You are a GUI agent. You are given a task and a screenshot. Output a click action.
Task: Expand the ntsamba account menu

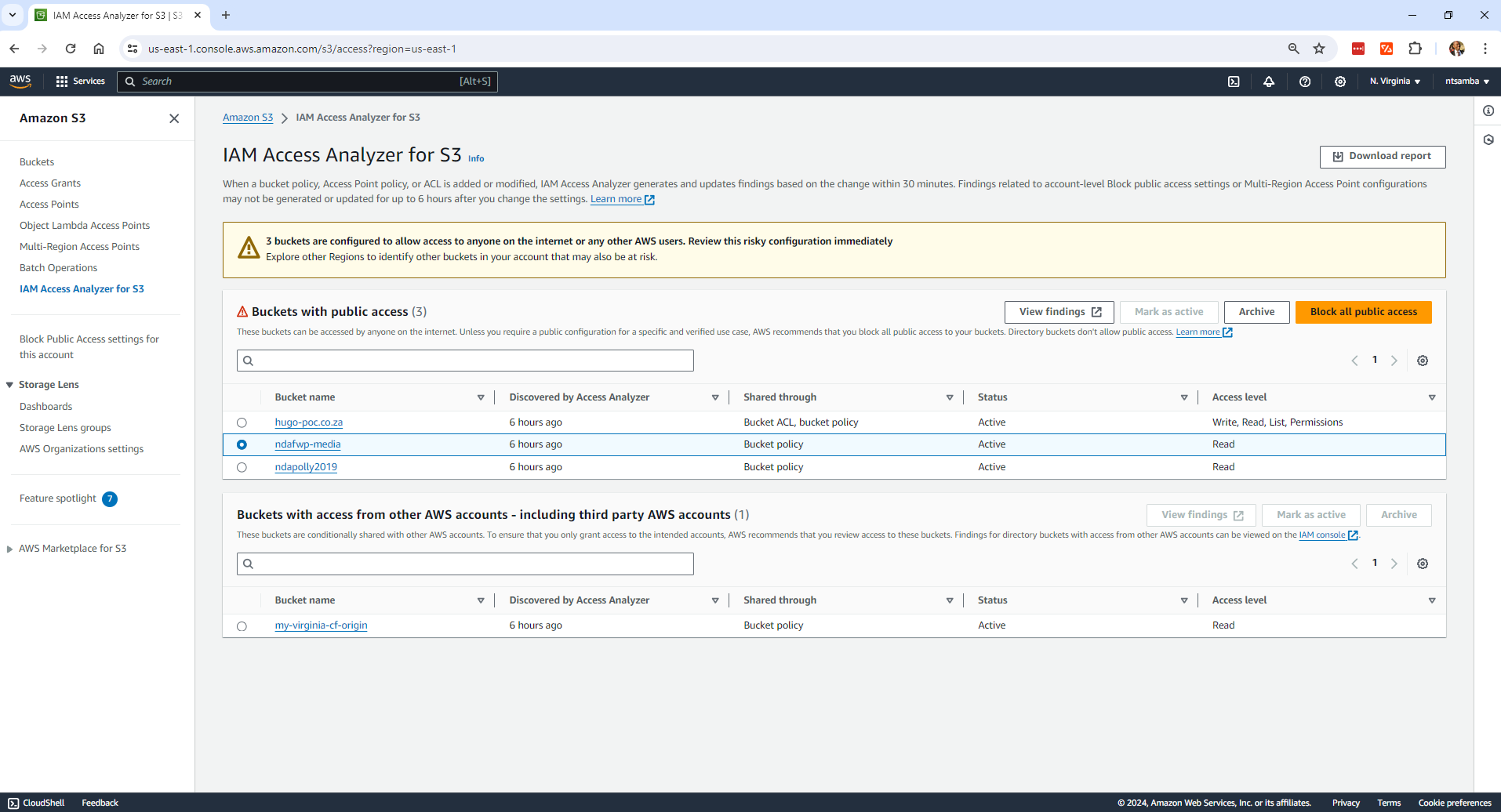(x=1466, y=82)
